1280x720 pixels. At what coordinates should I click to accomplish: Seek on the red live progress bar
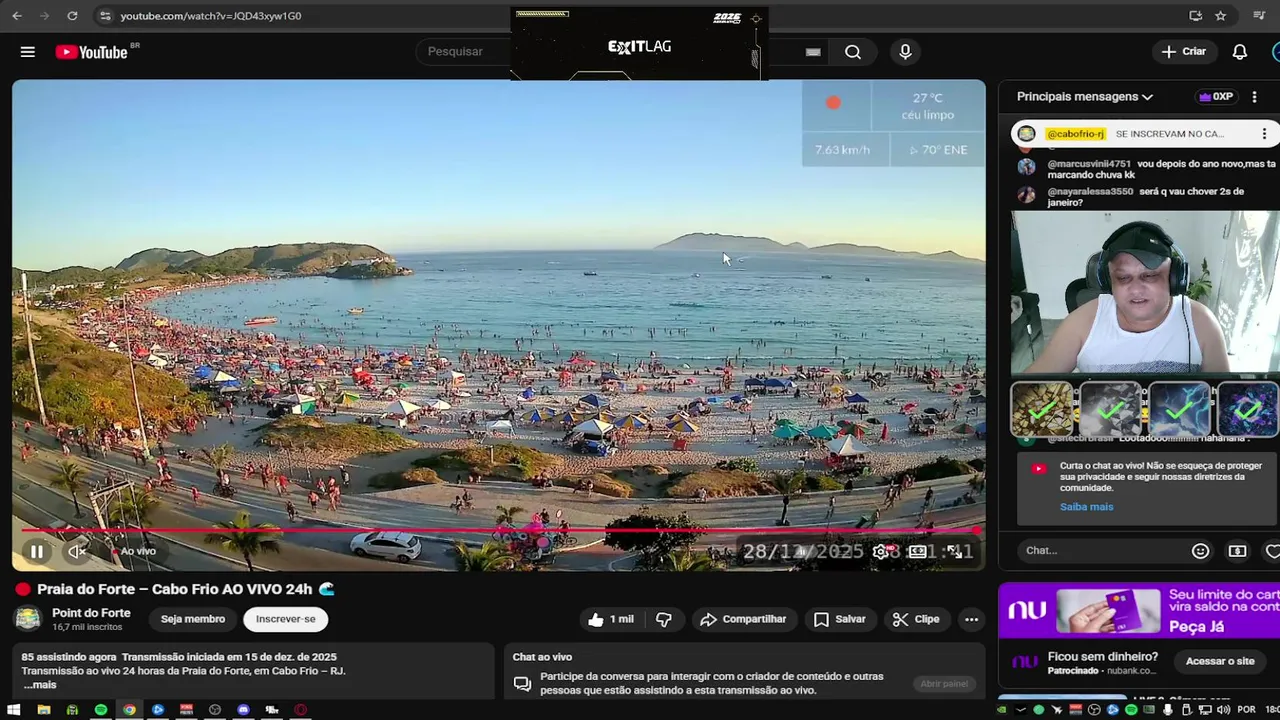(498, 530)
